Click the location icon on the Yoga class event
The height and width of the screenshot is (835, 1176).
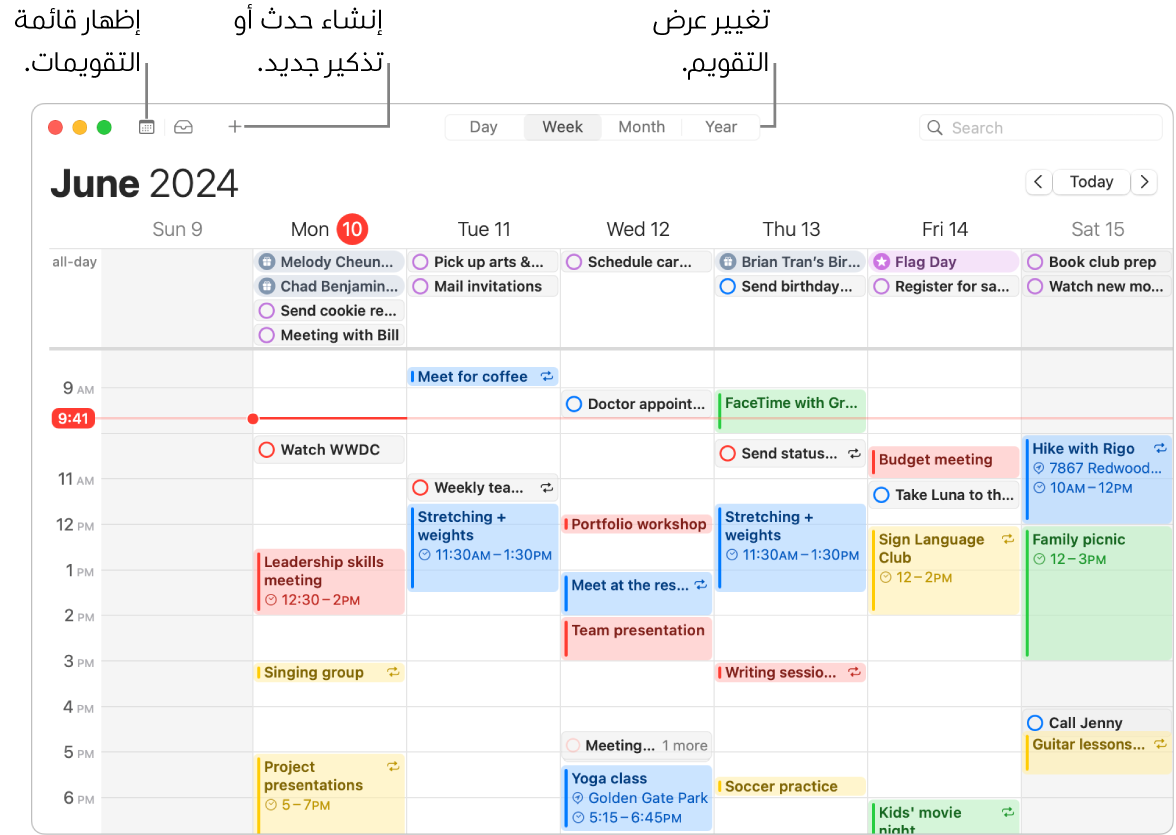point(578,798)
